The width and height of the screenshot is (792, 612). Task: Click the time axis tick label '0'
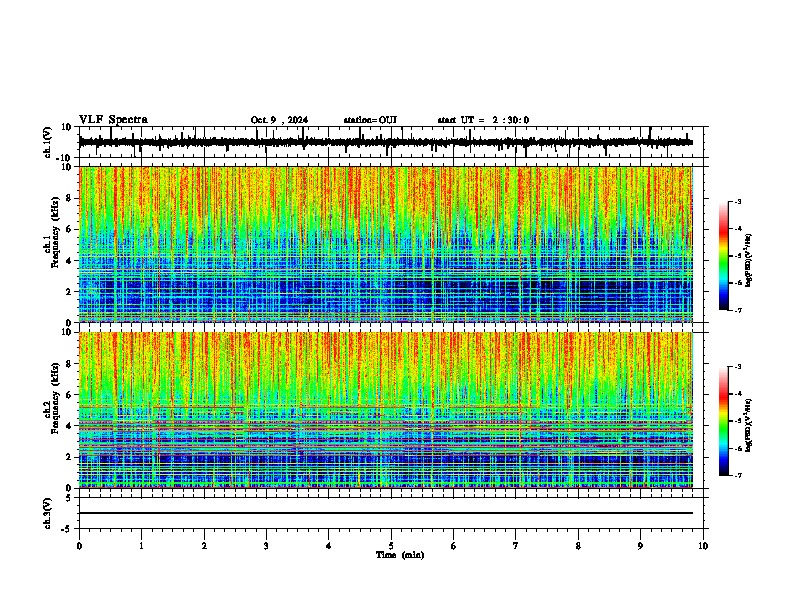[x=79, y=546]
